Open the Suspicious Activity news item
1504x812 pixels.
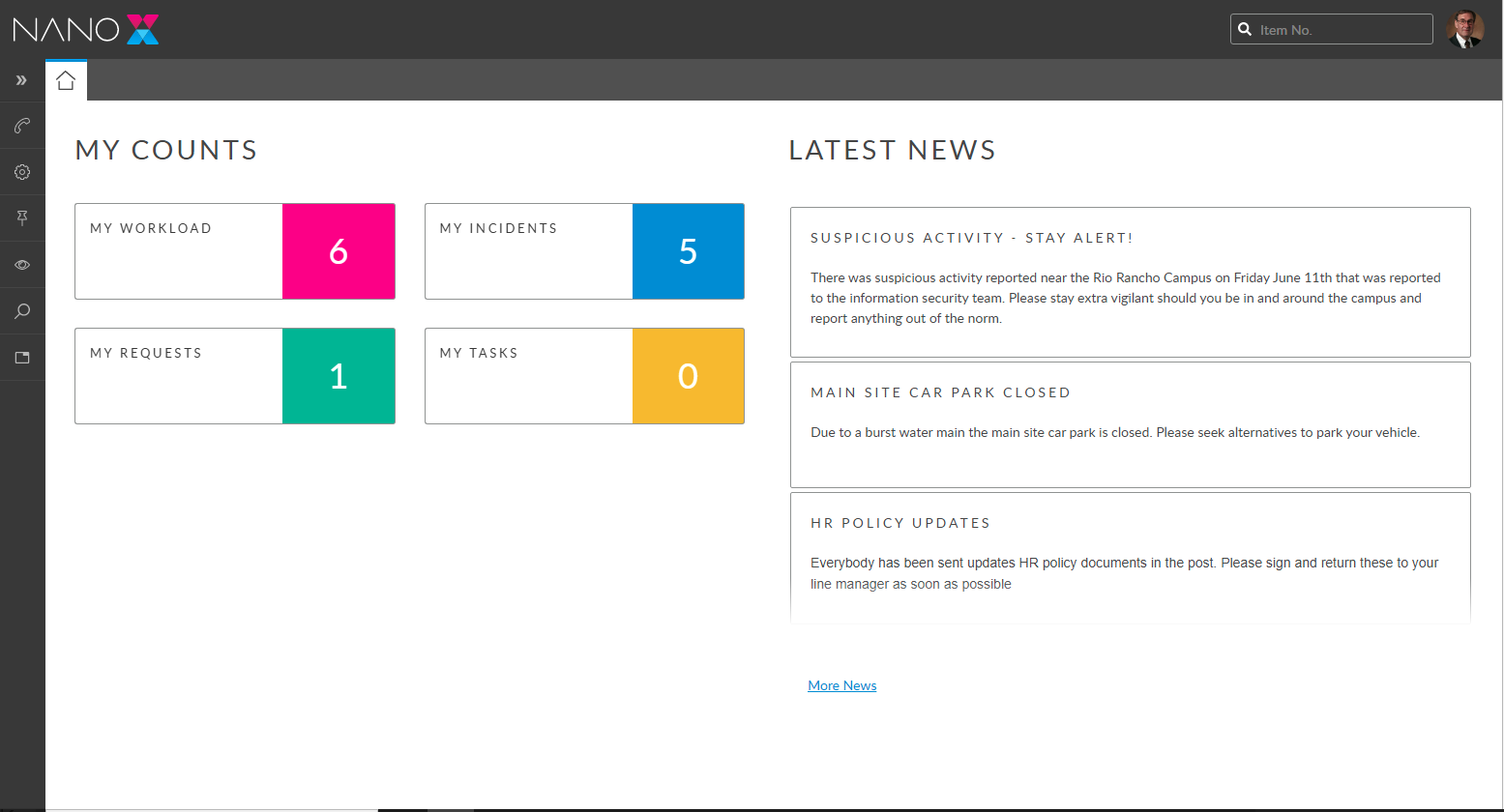pos(971,238)
